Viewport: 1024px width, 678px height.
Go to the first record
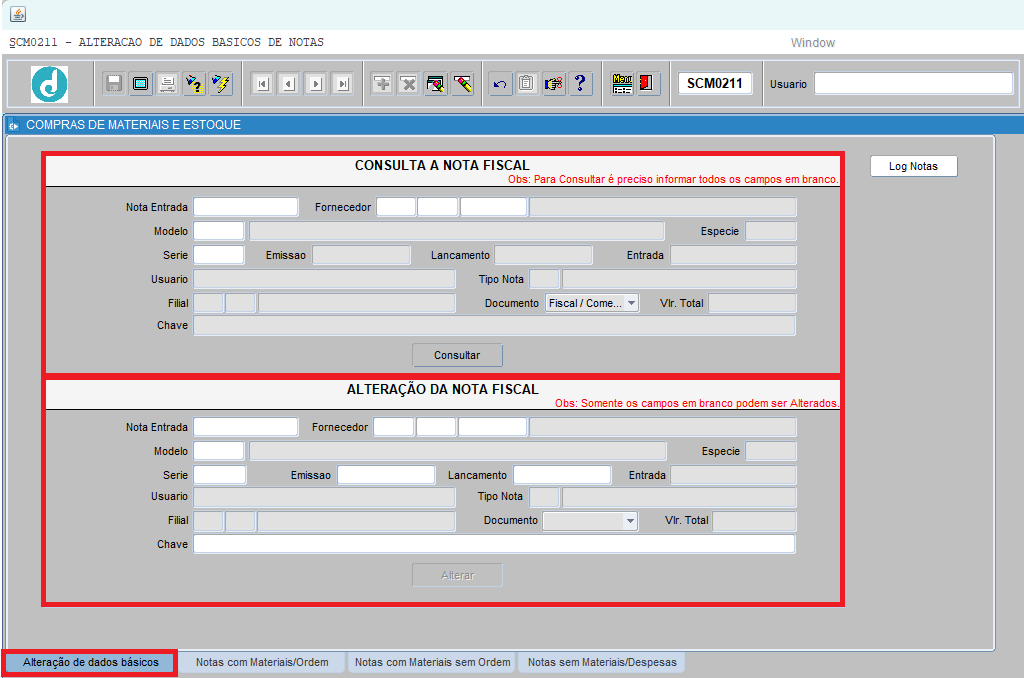coord(262,84)
